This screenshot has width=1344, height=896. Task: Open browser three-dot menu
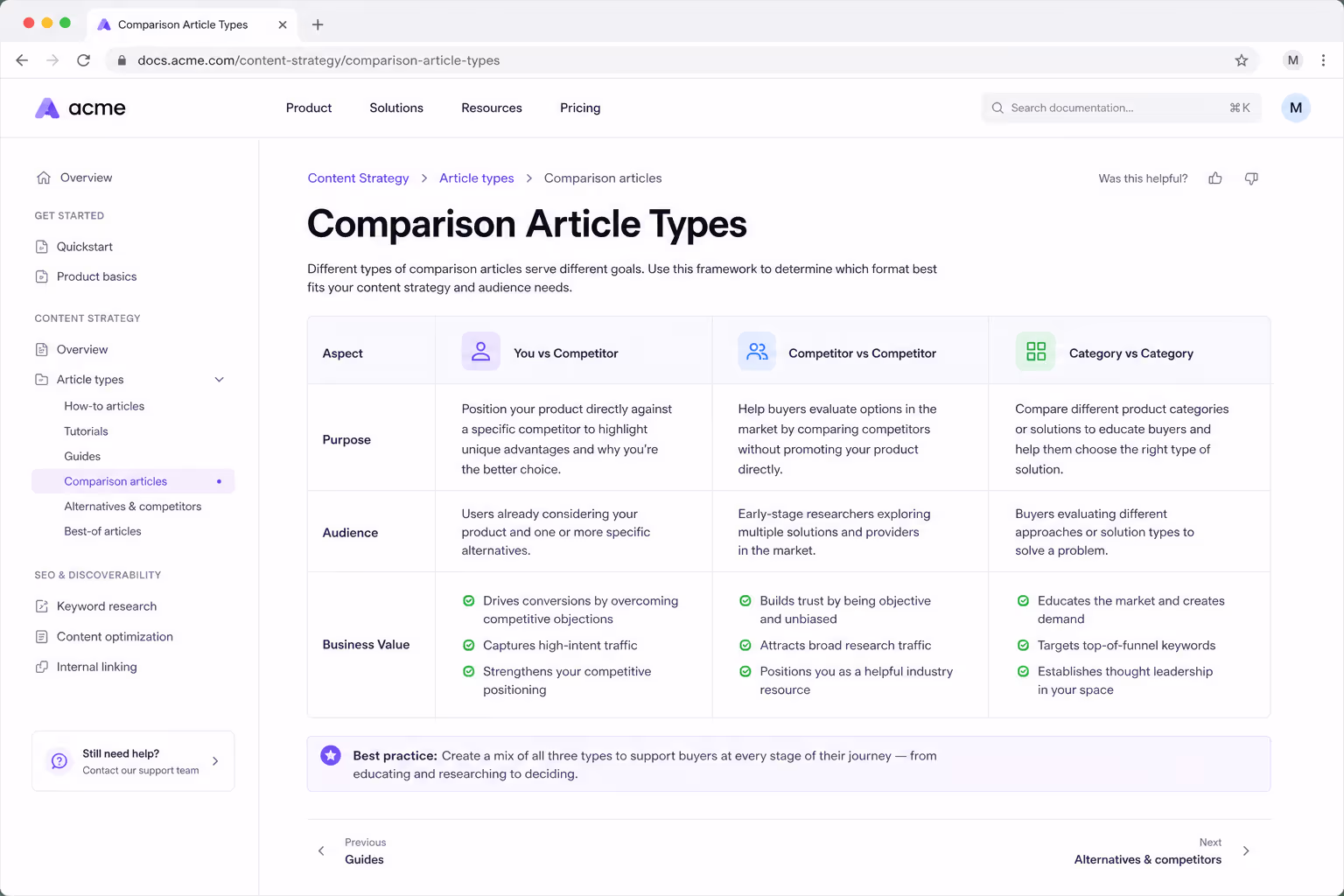(x=1323, y=60)
